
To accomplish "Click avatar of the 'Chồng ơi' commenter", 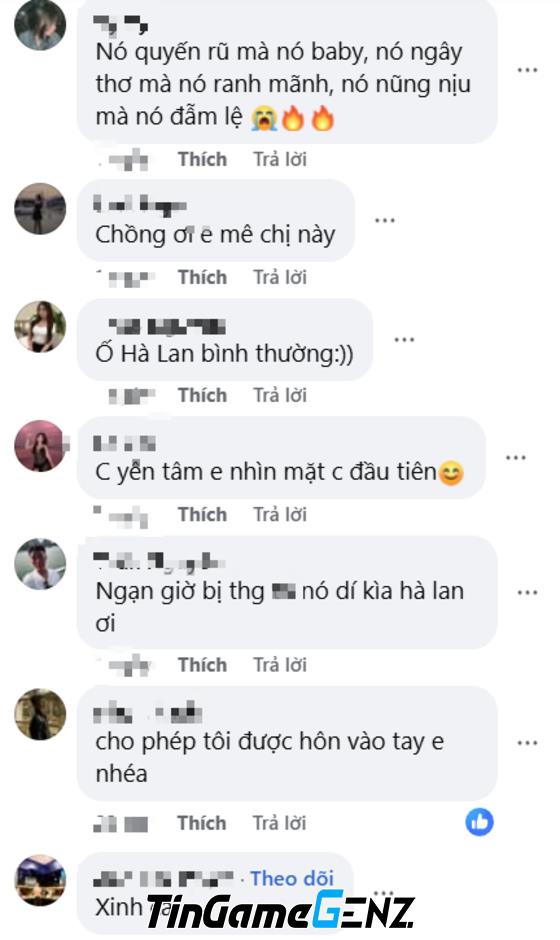I will click(40, 209).
